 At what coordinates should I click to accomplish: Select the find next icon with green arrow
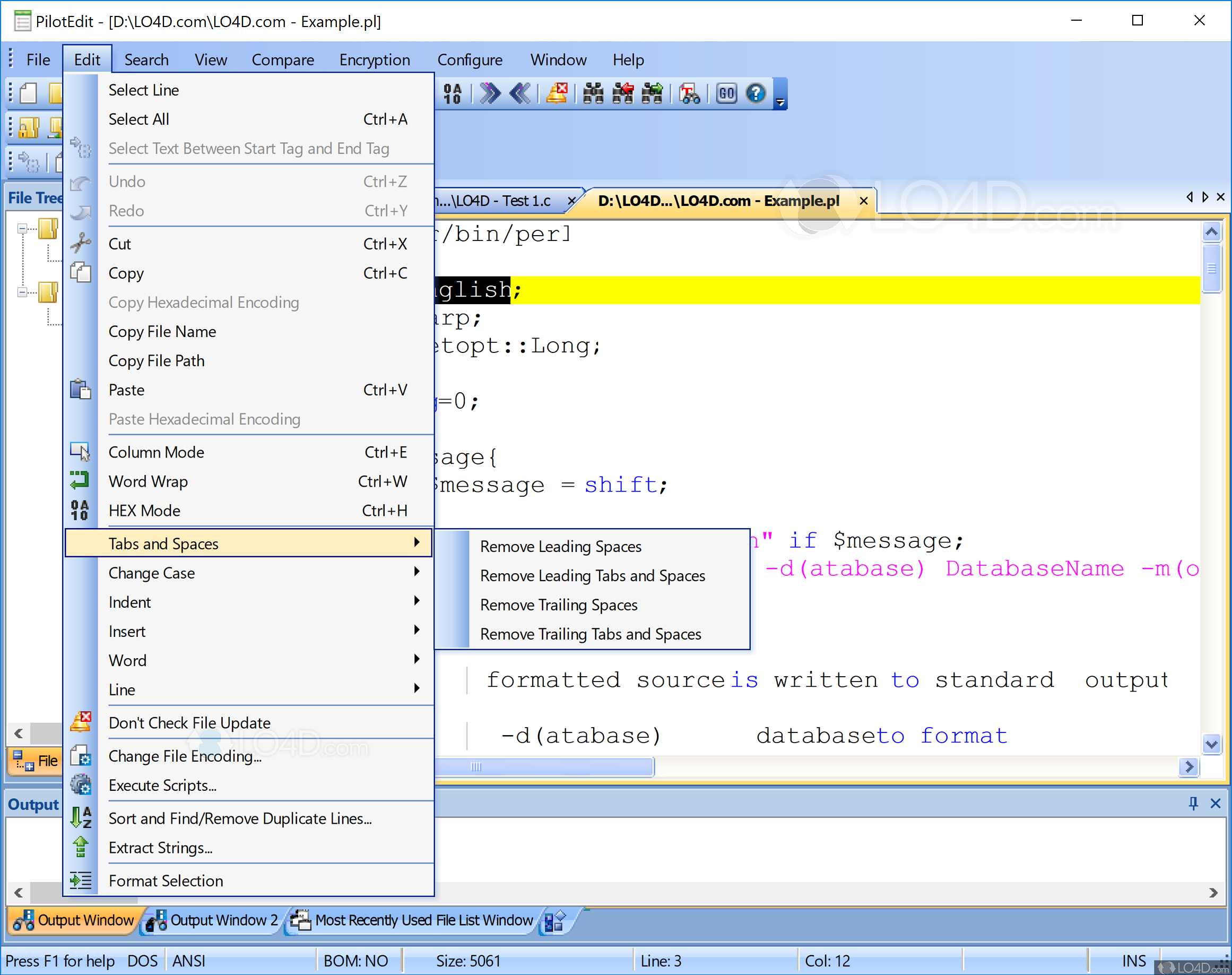coord(652,93)
